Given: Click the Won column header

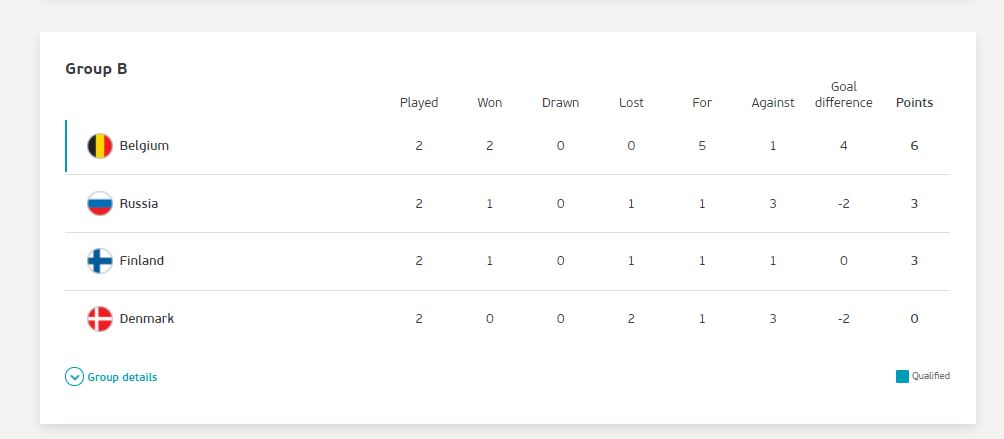Looking at the screenshot, I should tap(490, 102).
